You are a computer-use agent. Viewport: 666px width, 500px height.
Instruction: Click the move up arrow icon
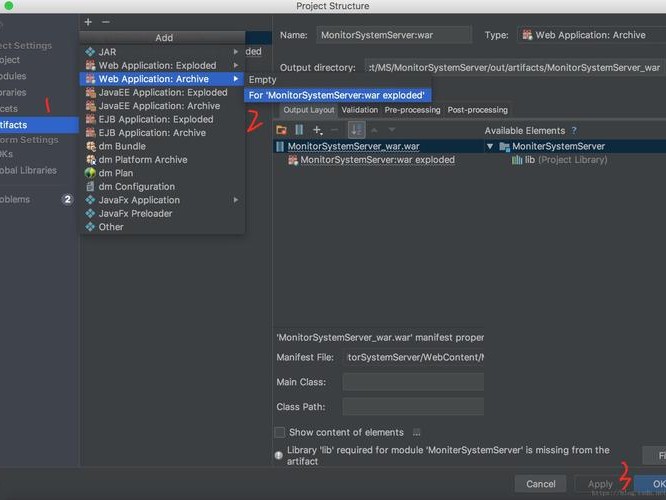[374, 130]
